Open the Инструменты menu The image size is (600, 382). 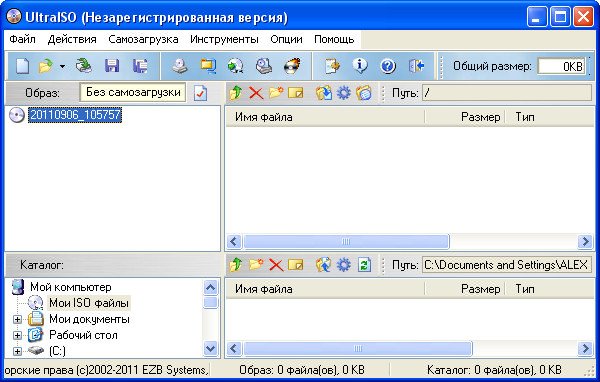224,39
